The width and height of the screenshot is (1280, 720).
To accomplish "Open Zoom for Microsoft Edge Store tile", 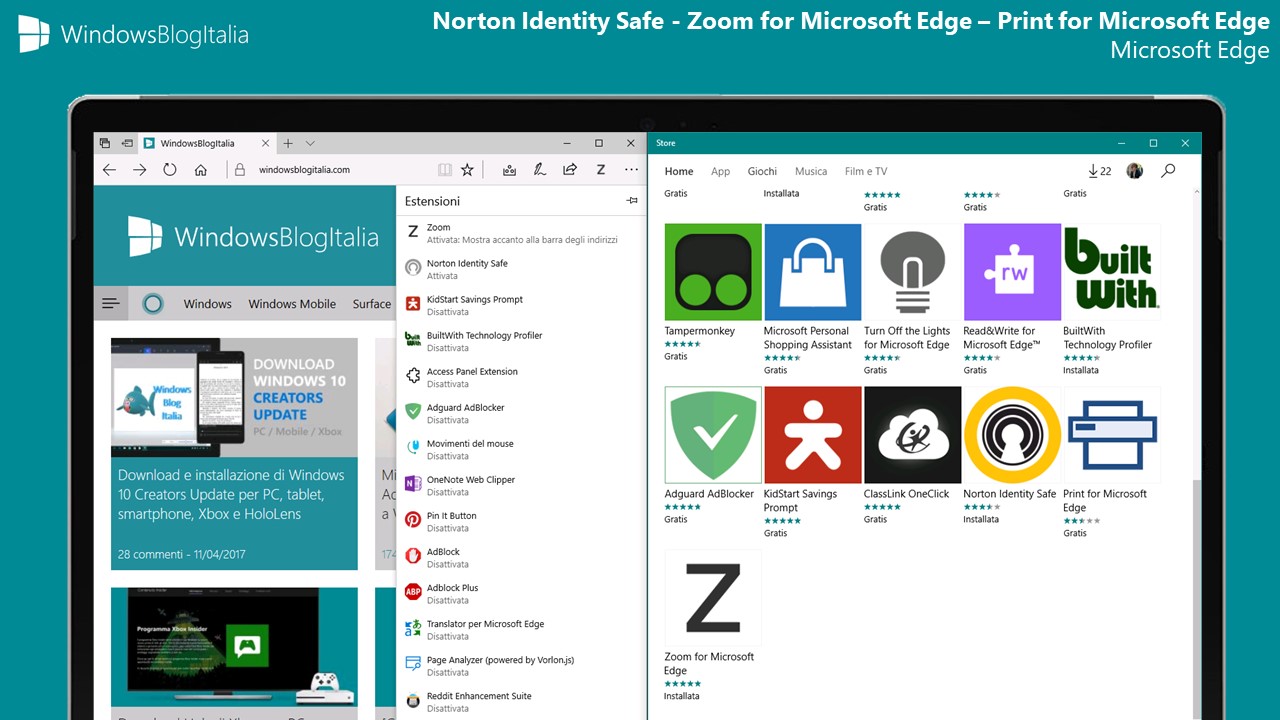I will 713,625.
